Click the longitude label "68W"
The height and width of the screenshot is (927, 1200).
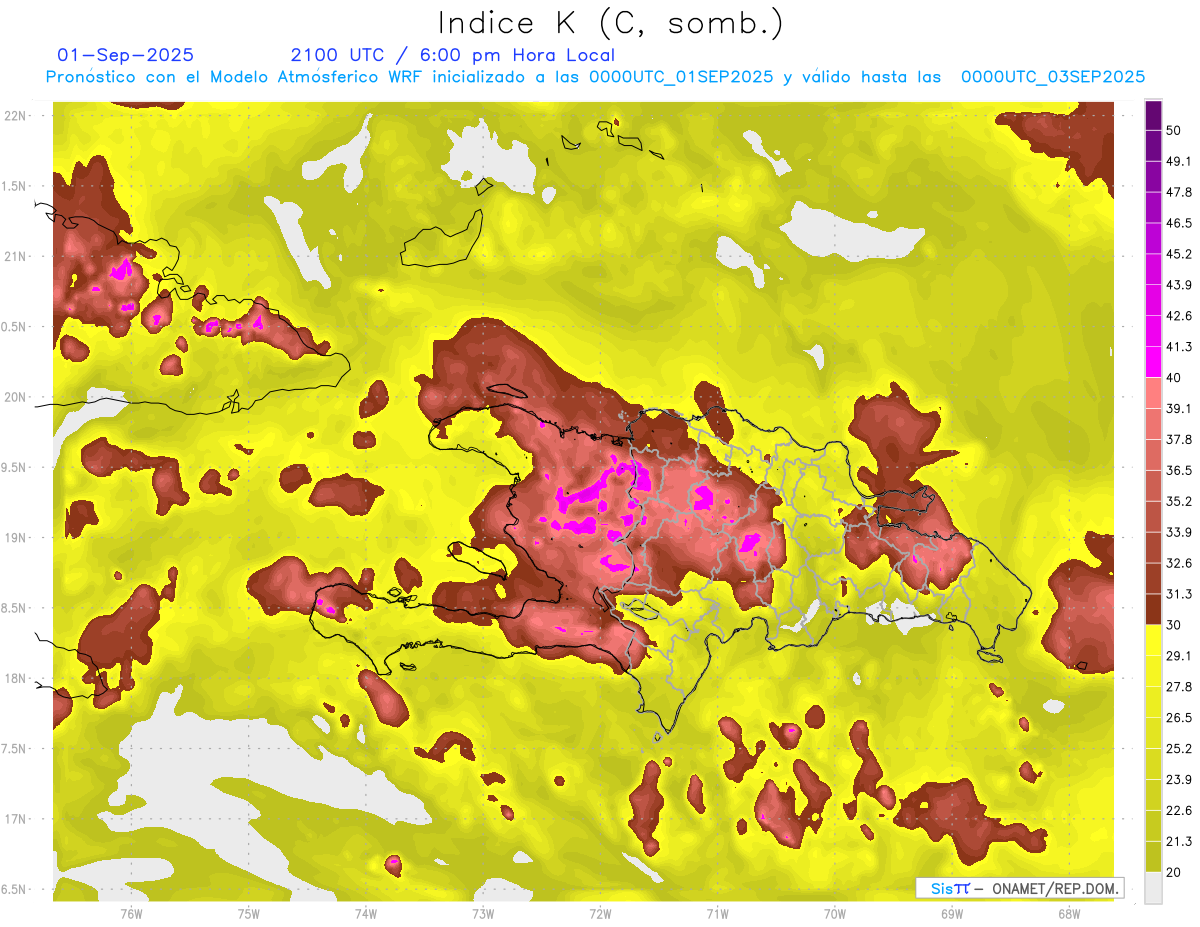[1069, 914]
